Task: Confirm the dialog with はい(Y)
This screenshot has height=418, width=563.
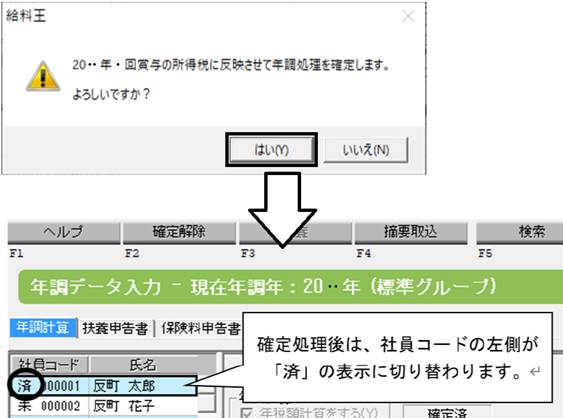Action: [271, 149]
